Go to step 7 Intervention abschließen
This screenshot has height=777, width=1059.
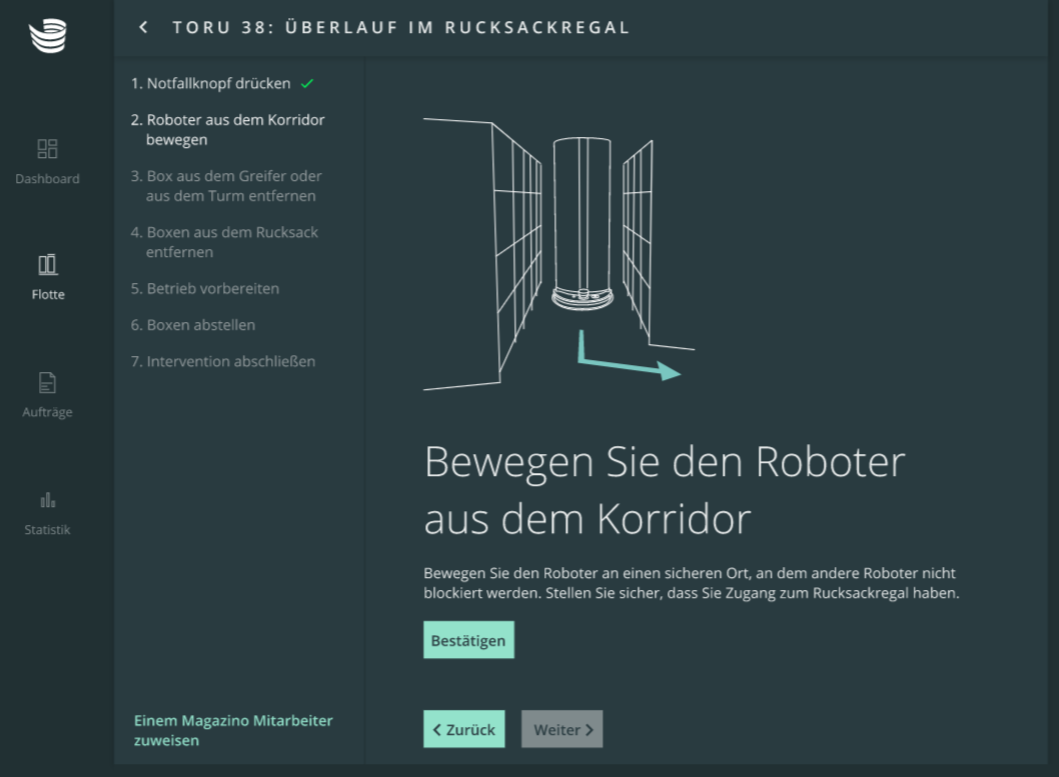tap(223, 361)
